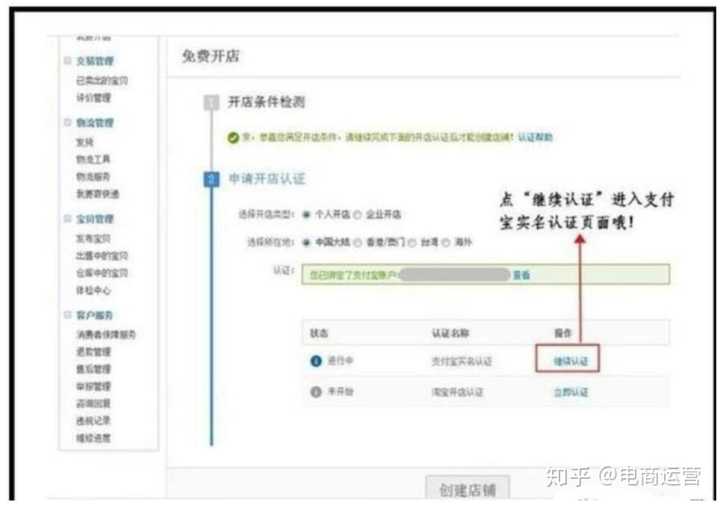
Task: Click 立即认证 for 淘宝开店认证
Action: point(570,392)
